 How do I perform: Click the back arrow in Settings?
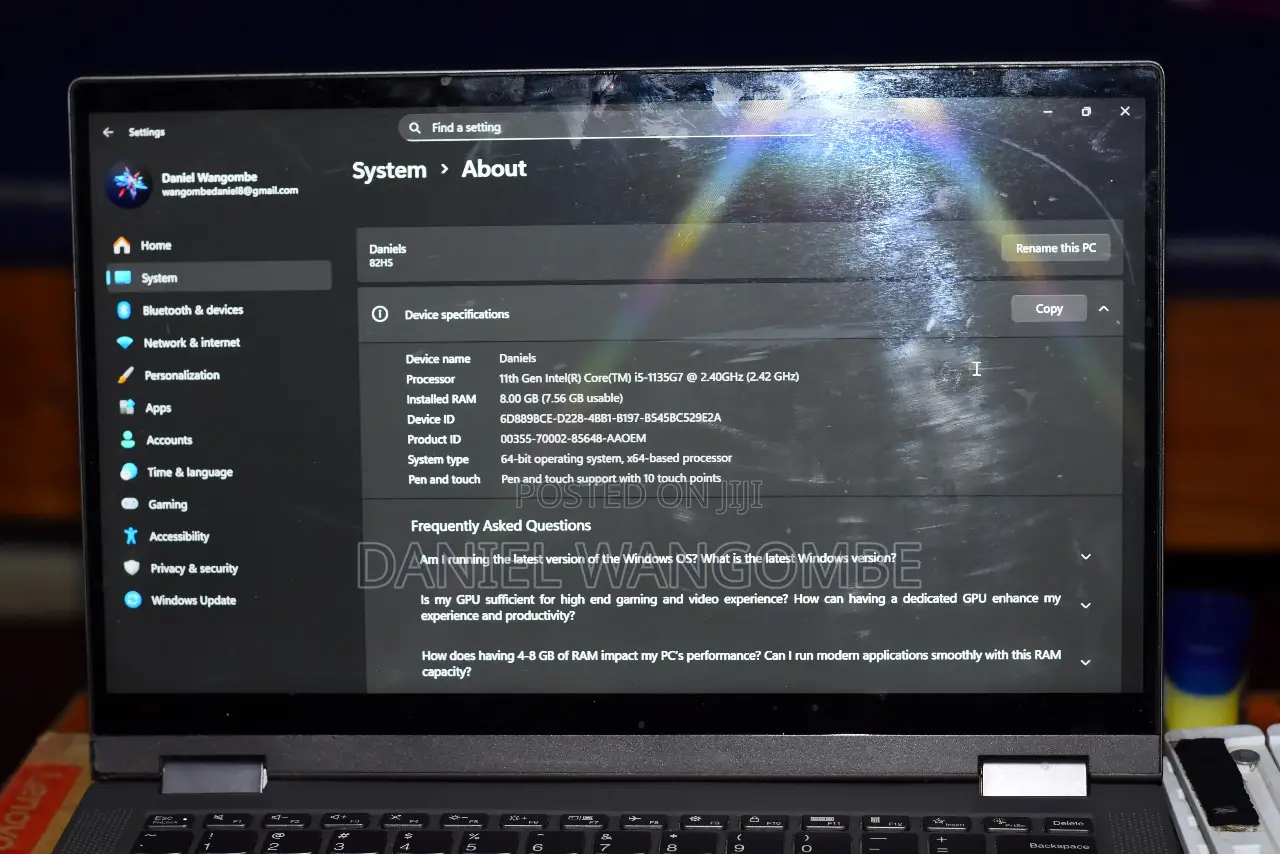[x=108, y=132]
